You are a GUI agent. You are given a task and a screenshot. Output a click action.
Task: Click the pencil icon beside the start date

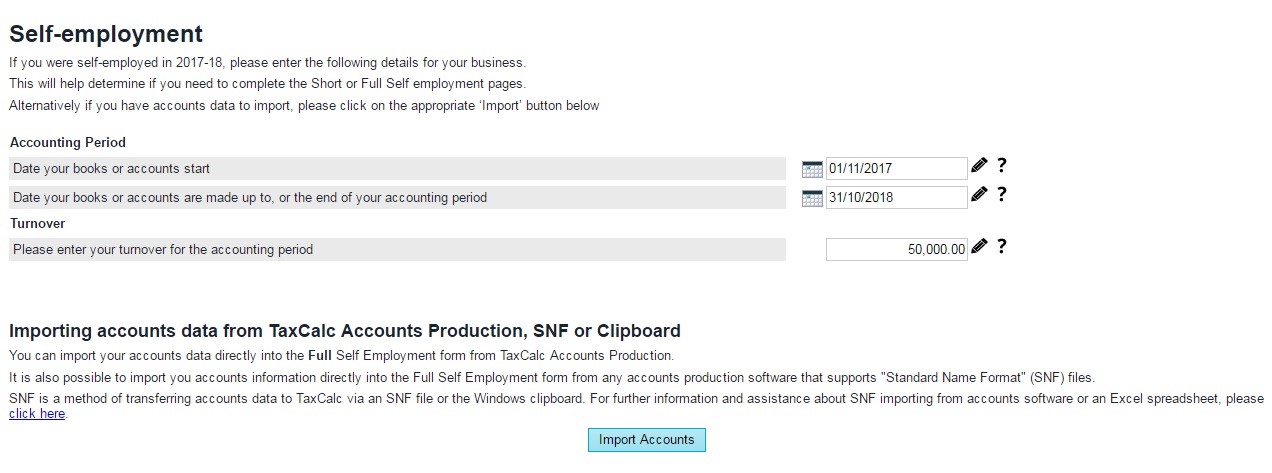pyautogui.click(x=979, y=166)
